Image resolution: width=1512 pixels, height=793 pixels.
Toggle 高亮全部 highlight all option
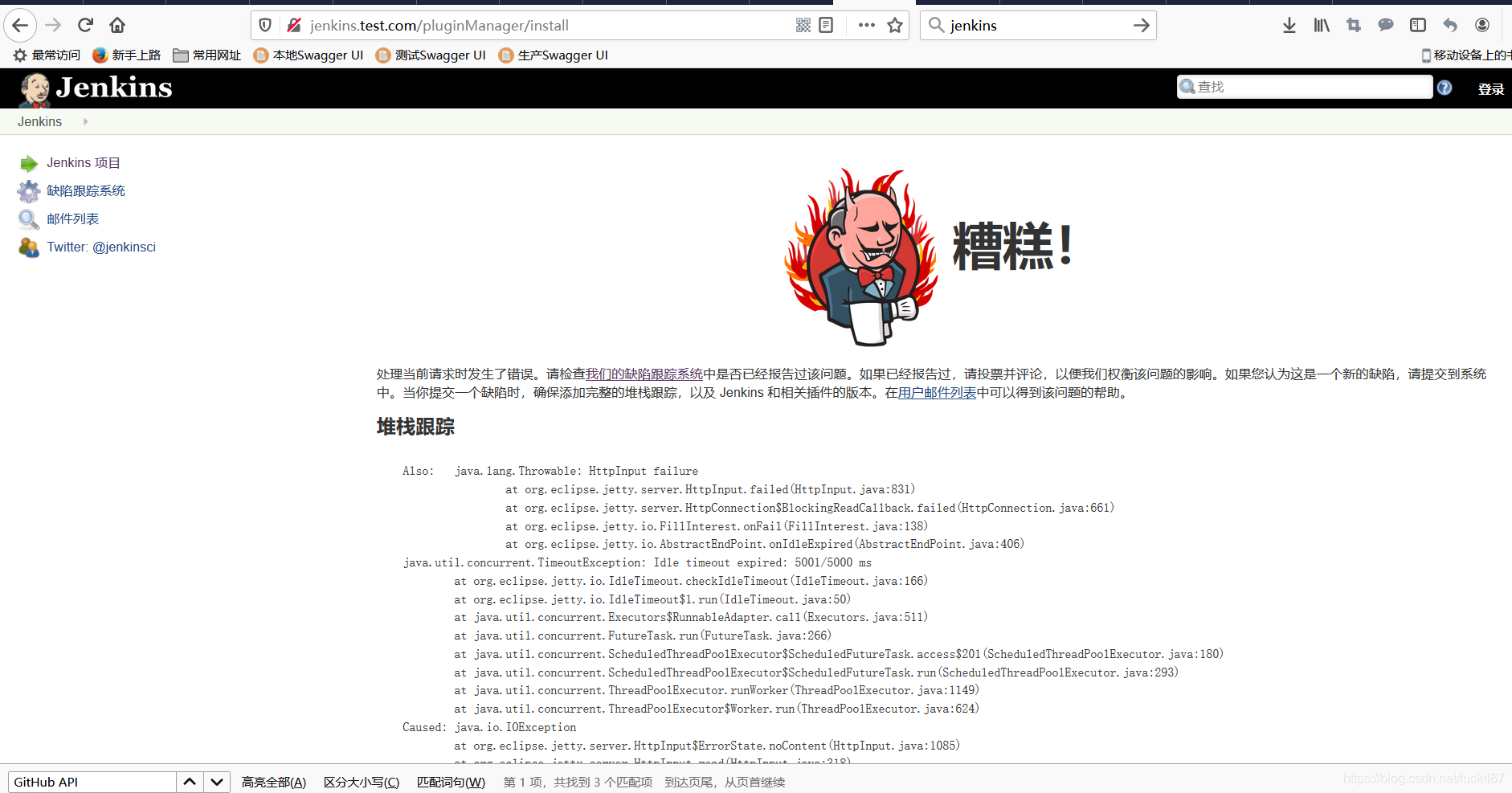pos(274,783)
